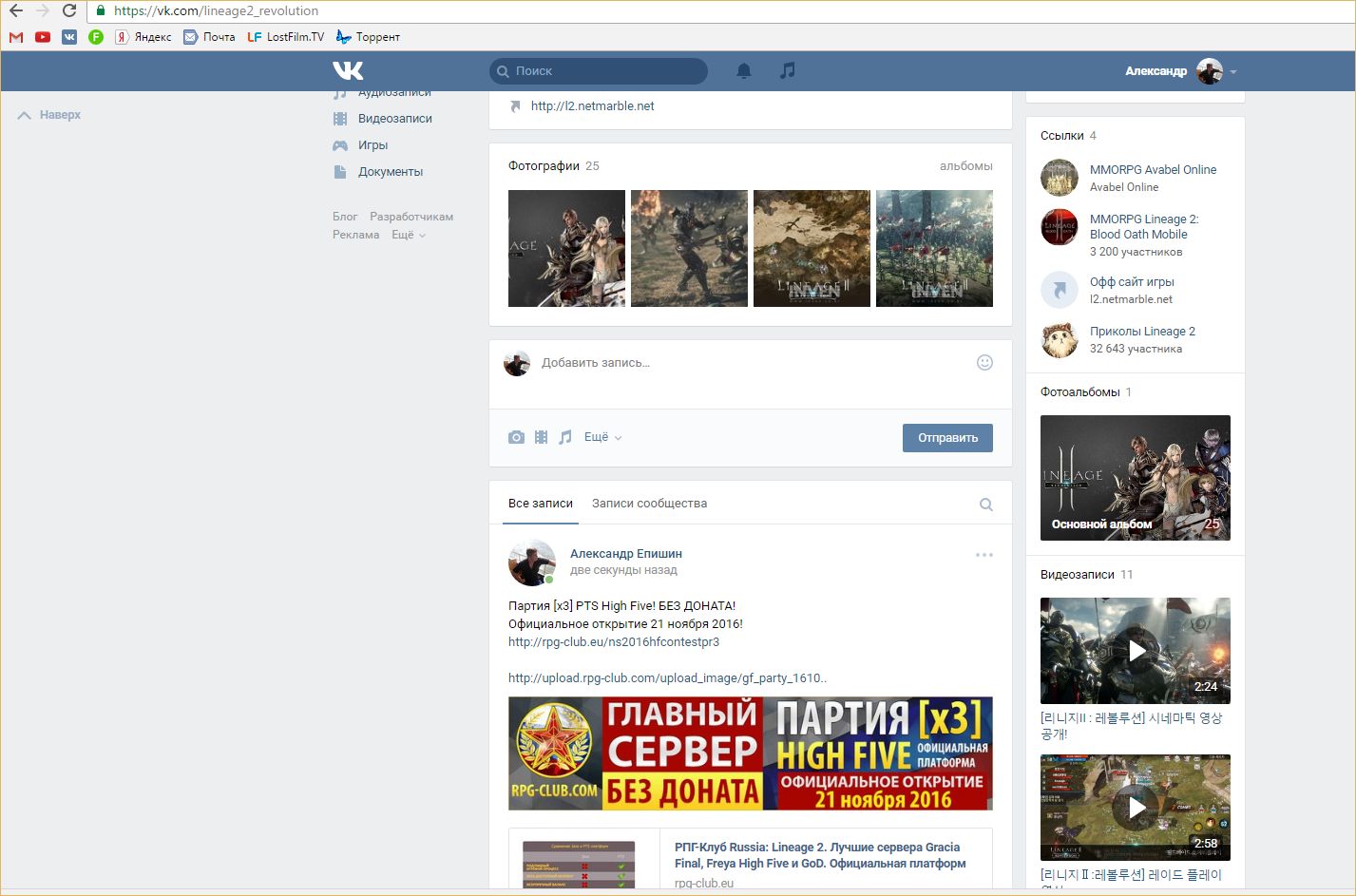Open Реклама footer link
Image resolution: width=1356 pixels, height=896 pixels.
(x=355, y=235)
